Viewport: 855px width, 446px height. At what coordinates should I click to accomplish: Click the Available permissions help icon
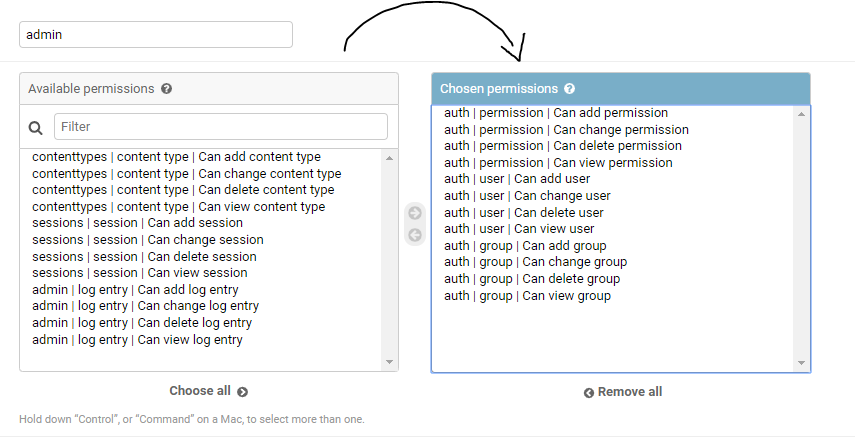coord(166,89)
